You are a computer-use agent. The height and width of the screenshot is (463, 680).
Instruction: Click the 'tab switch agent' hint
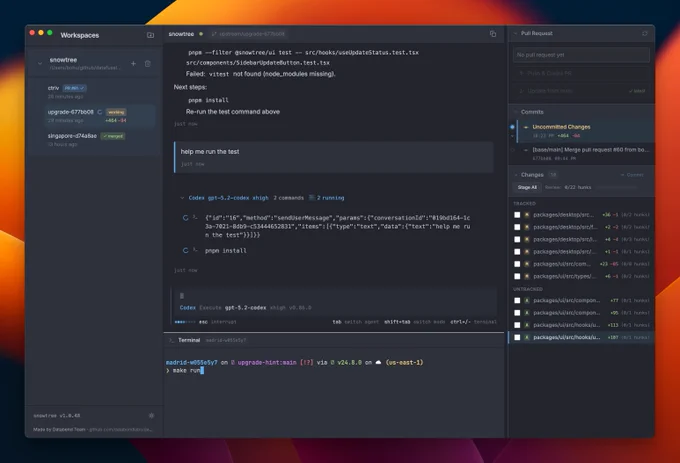coord(356,322)
